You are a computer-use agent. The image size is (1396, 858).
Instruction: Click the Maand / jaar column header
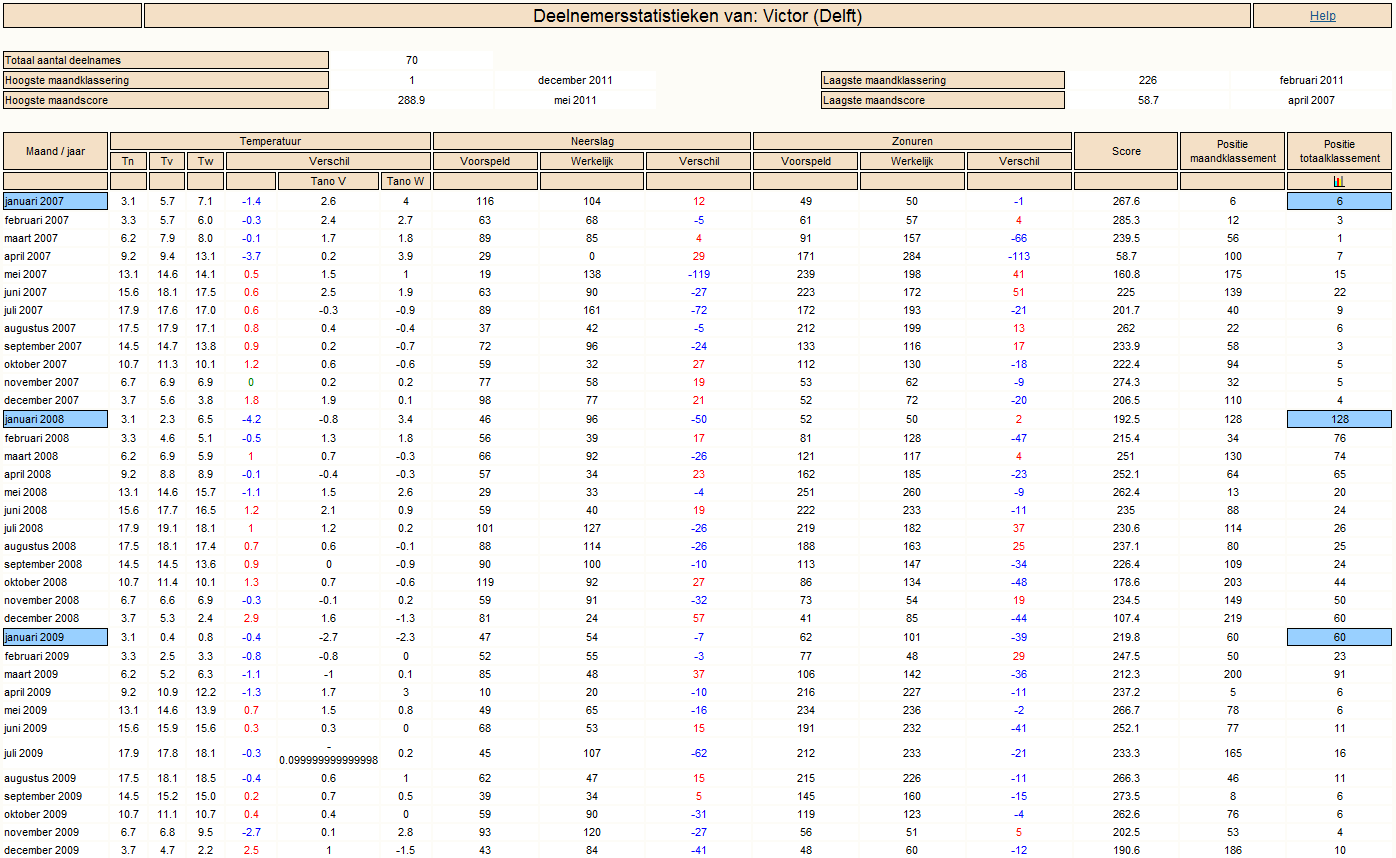(55, 151)
